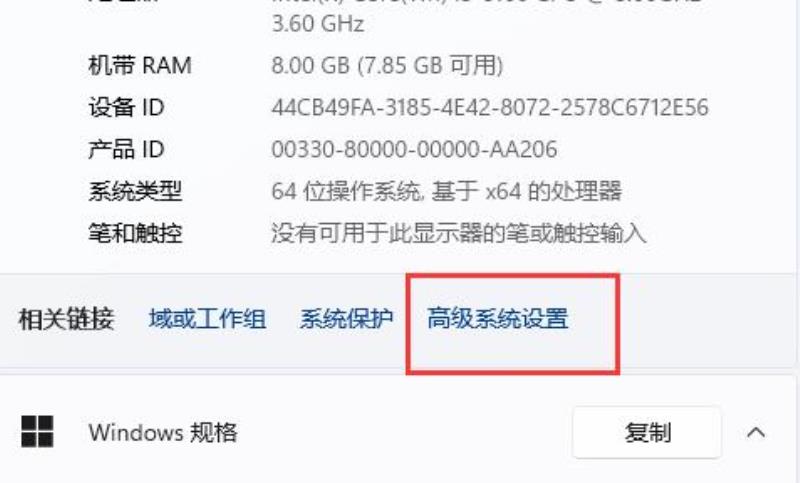Image resolution: width=800 pixels, height=483 pixels.
Task: Click the 复制 button
Action: (x=647, y=433)
